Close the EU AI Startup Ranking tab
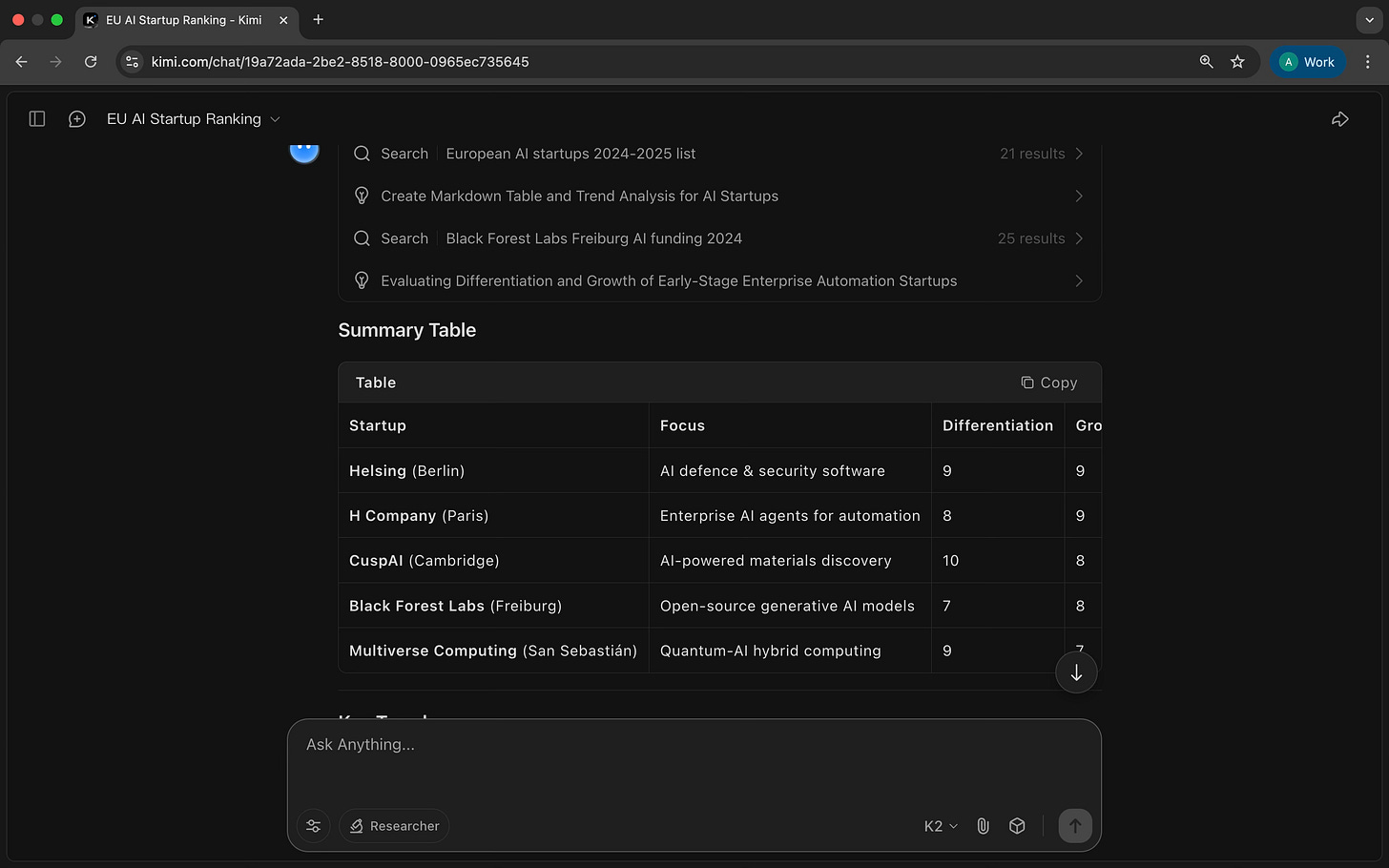The height and width of the screenshot is (868, 1389). pos(283,20)
